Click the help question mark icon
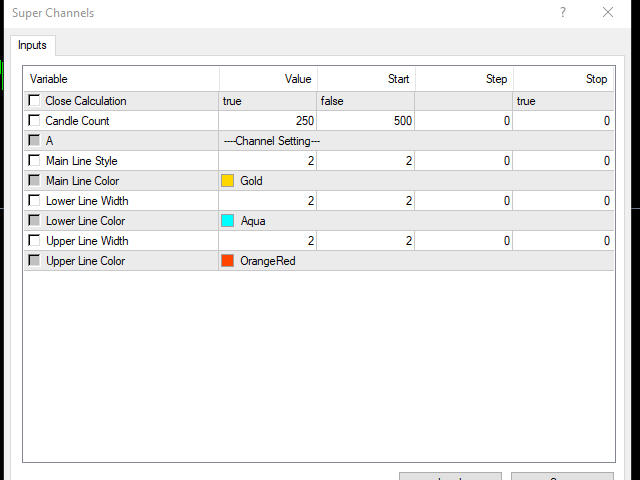The width and height of the screenshot is (640, 480). pyautogui.click(x=563, y=13)
